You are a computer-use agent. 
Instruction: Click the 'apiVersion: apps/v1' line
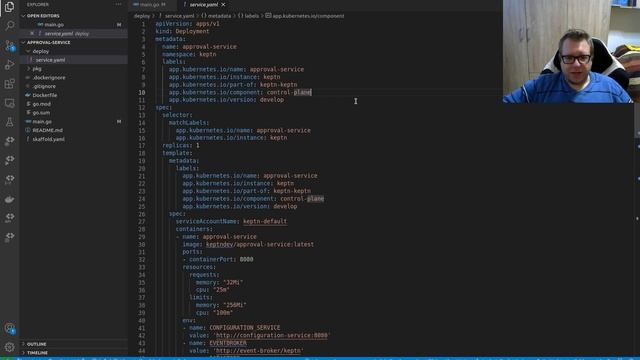pos(187,24)
